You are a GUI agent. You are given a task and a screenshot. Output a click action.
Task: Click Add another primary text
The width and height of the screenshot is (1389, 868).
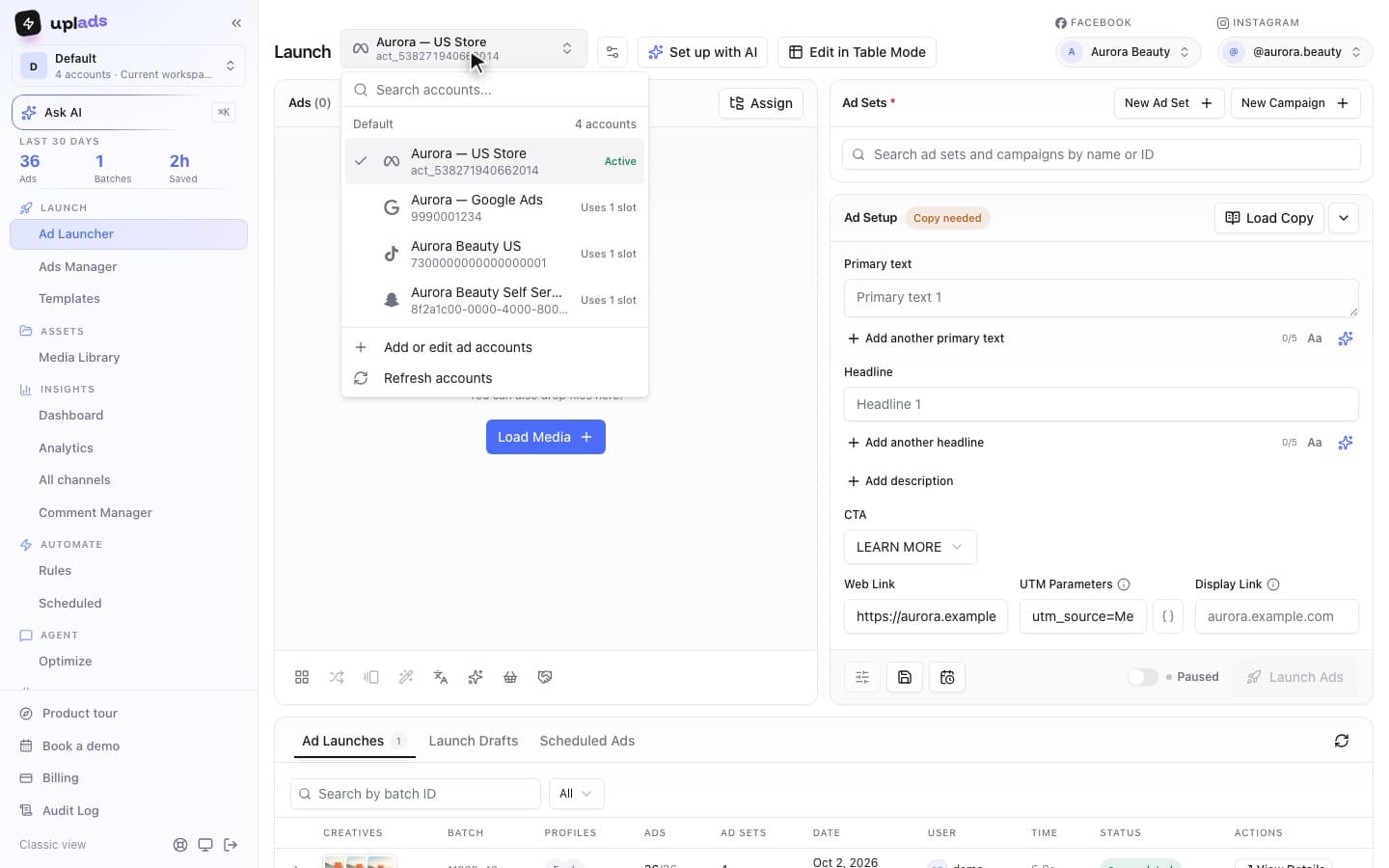[926, 339]
